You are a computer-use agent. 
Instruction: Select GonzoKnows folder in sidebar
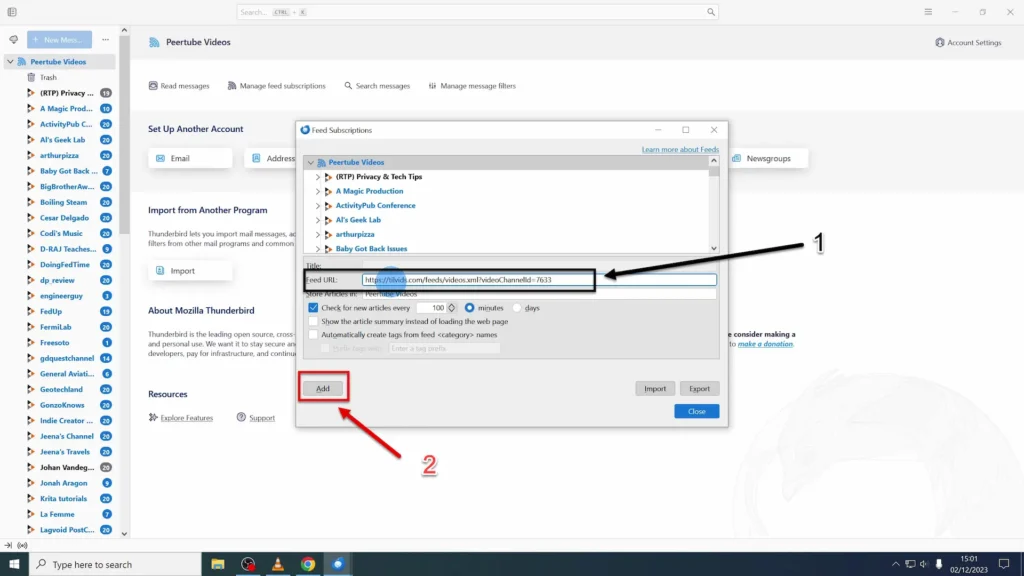pyautogui.click(x=62, y=405)
